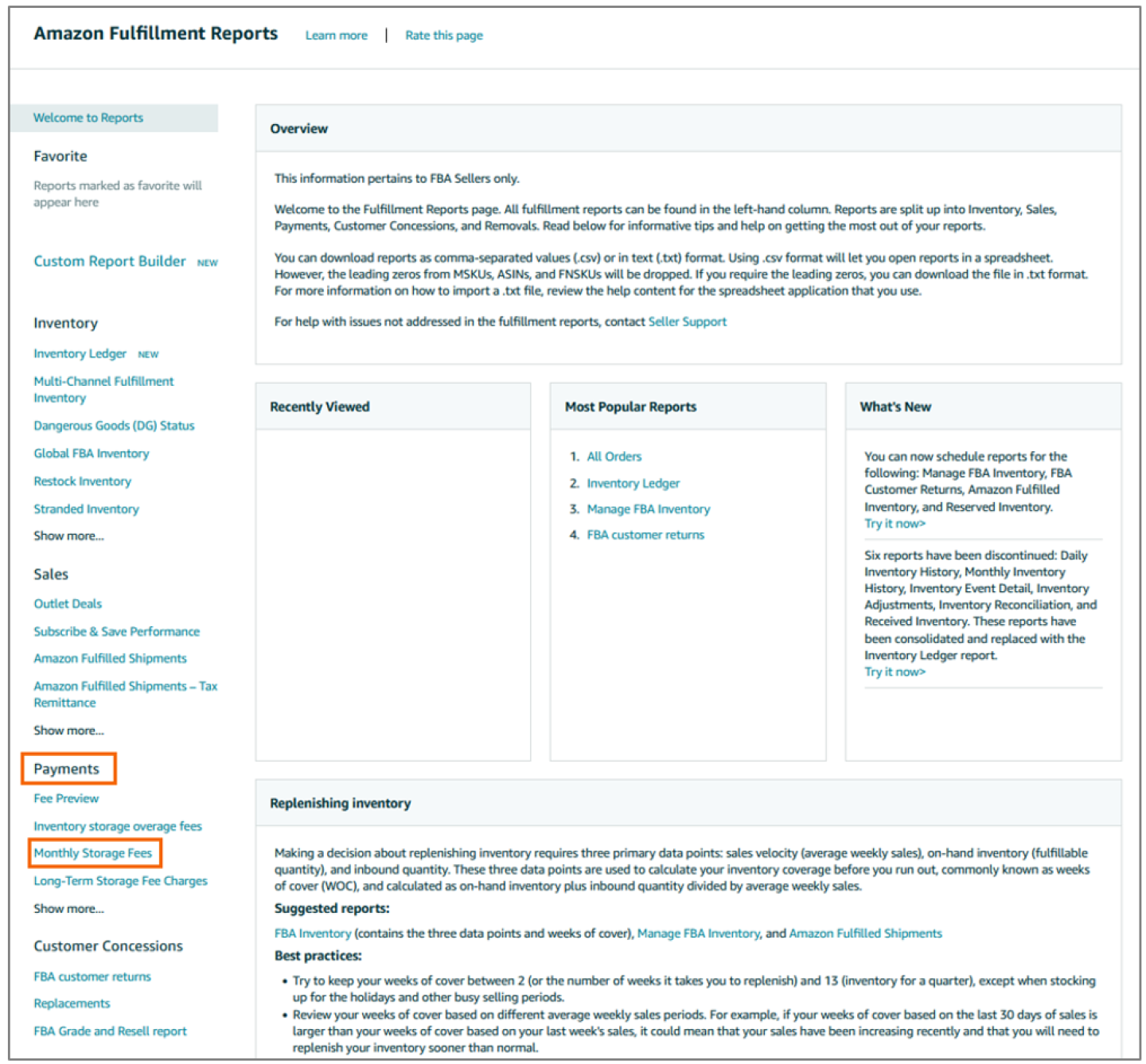1146x1064 pixels.
Task: Open Multi-Channel Fulfillment Inventory report
Action: (103, 389)
